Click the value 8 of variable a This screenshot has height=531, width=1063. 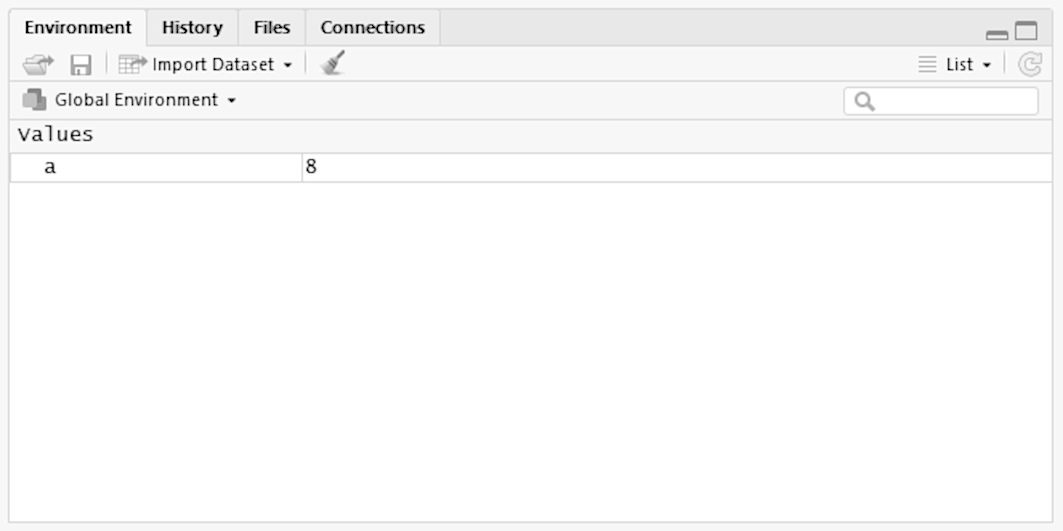pyautogui.click(x=311, y=168)
